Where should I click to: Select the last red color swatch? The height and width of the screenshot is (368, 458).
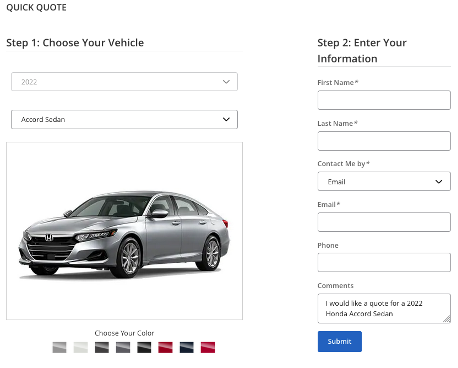[x=208, y=347]
